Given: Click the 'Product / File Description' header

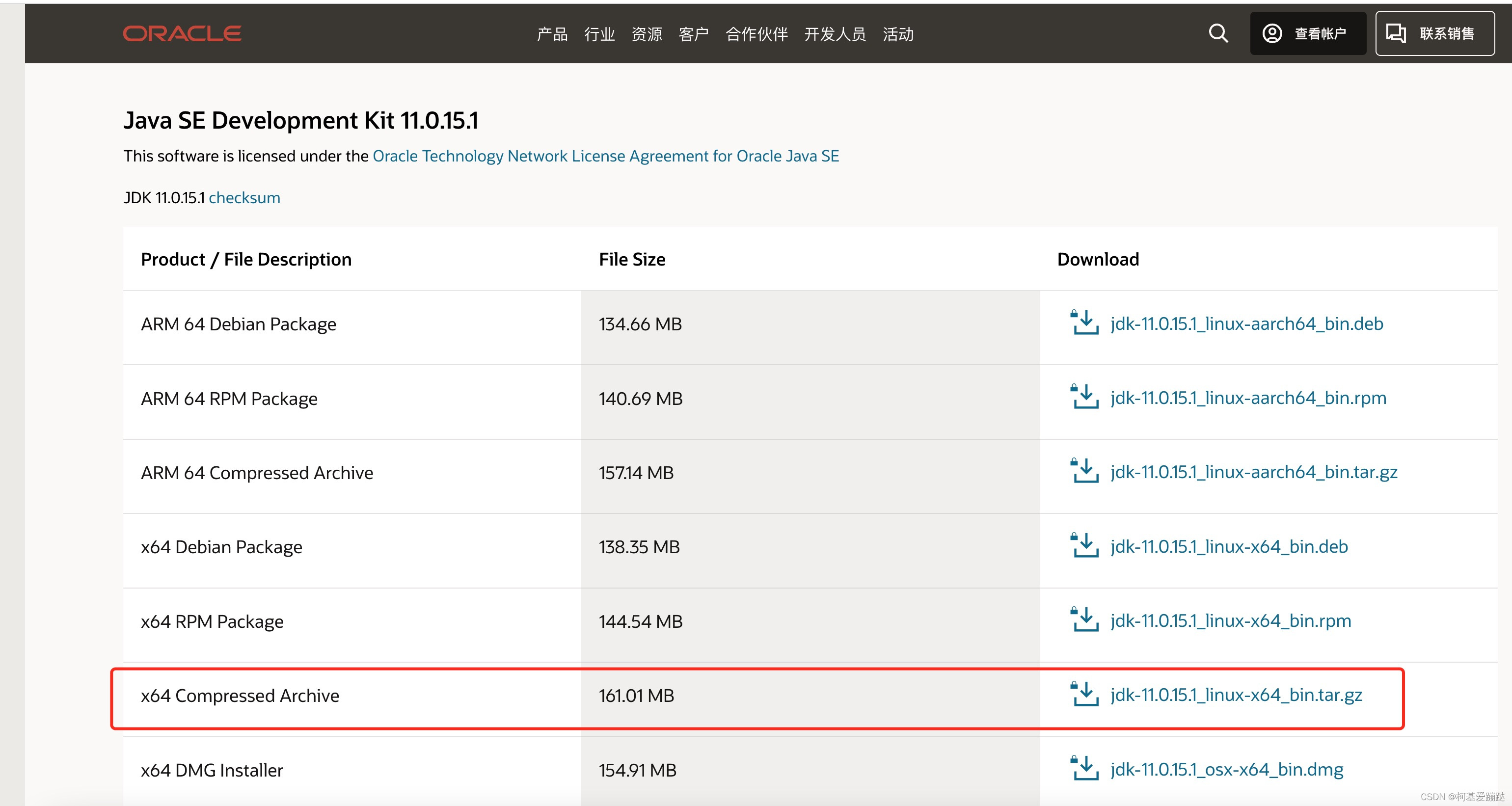Looking at the screenshot, I should (246, 260).
